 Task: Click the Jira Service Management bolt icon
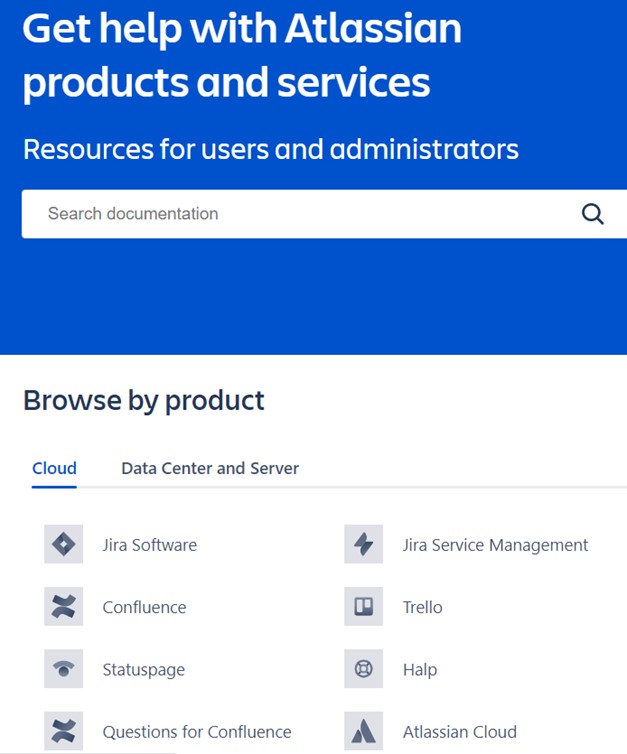364,544
